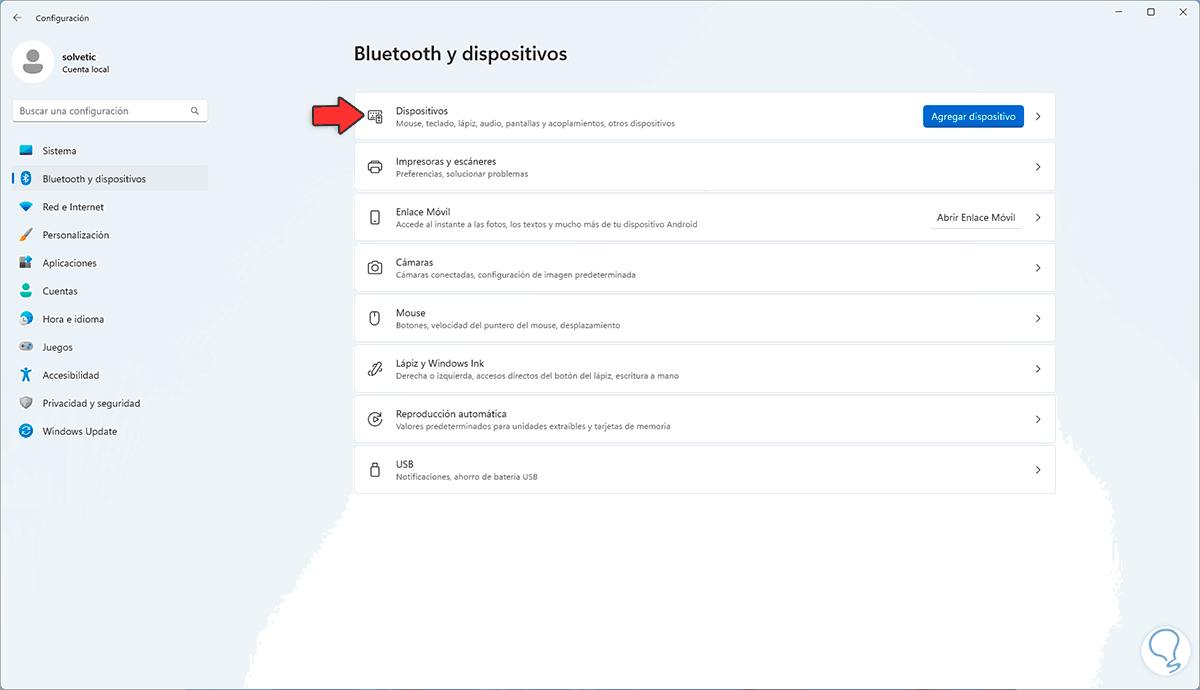Screen dimensions: 1200x690
Task: Click the phone icon beside Enlace Móvil
Action: pos(375,218)
